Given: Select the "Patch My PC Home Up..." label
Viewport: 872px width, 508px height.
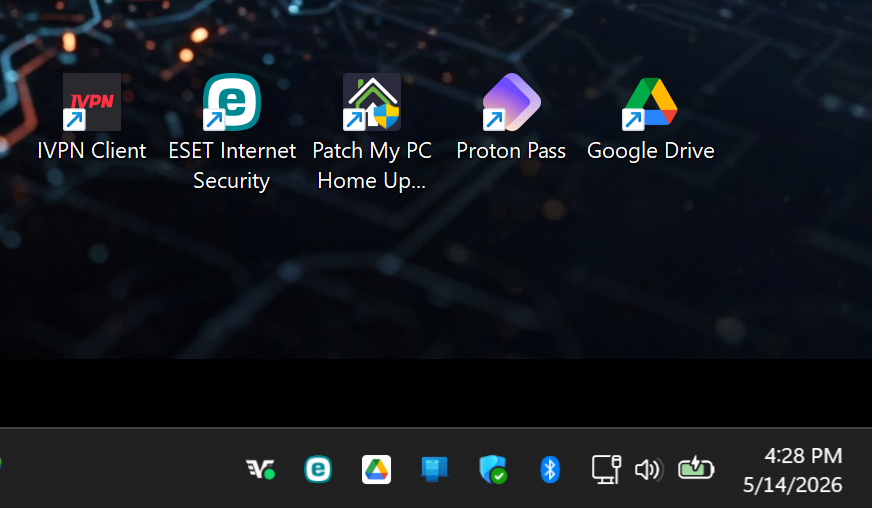Looking at the screenshot, I should 371,166.
